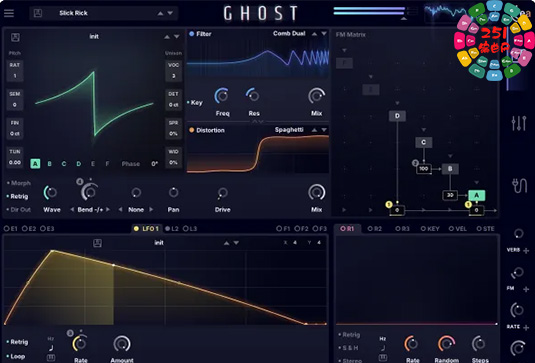The image size is (535, 363).
Task: Open the hamburger main menu
Action: pos(9,13)
